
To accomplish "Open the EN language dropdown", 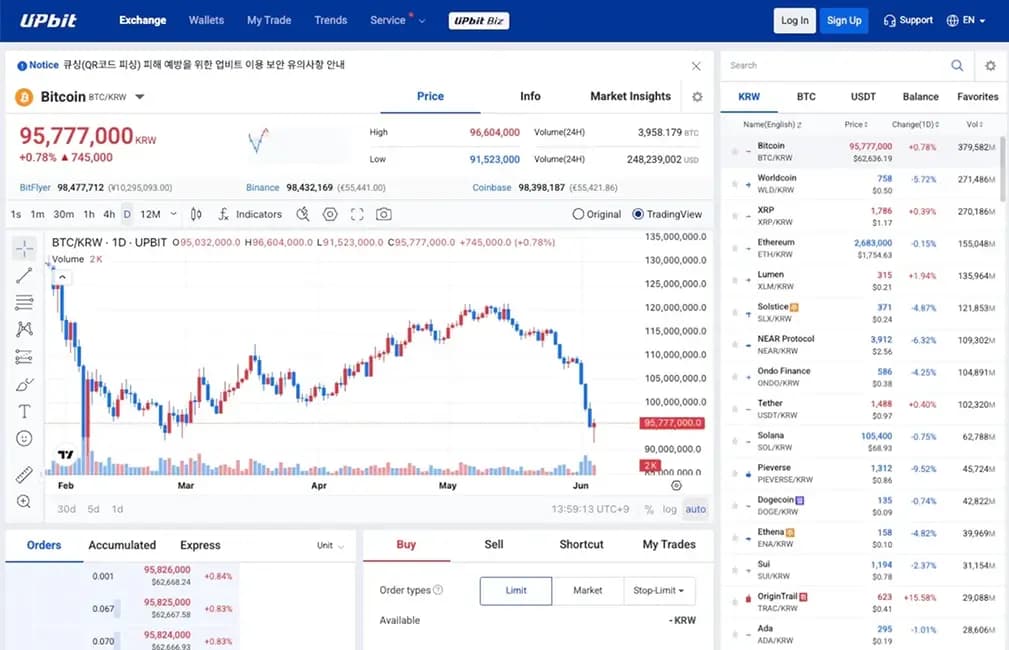I will point(966,21).
